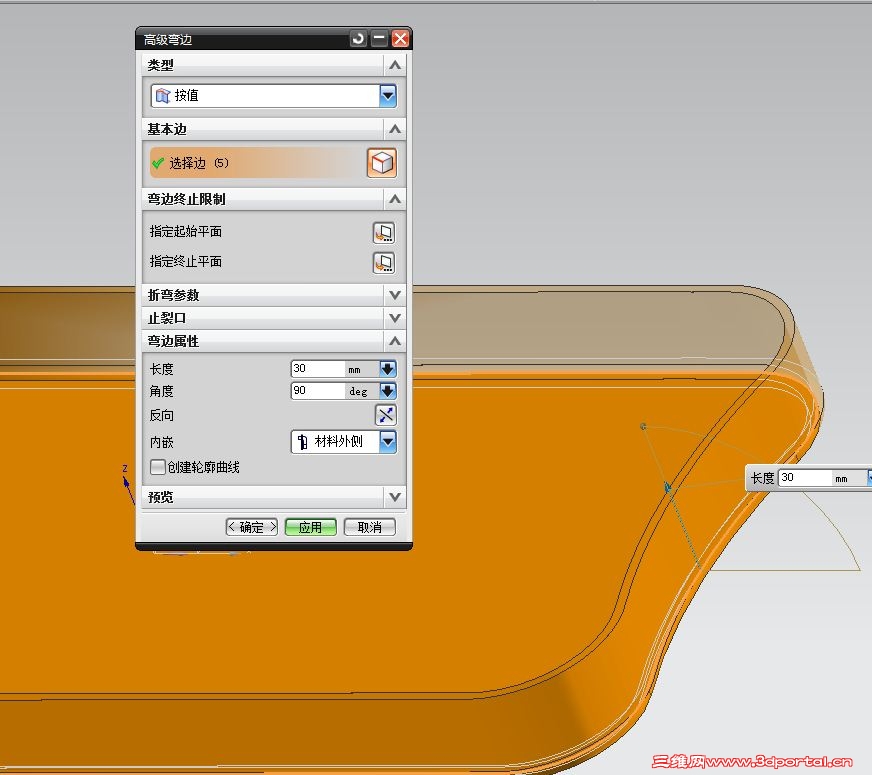Screen dimensions: 872x775
Task: Click the angle handle dot in viewport
Action: (643, 426)
